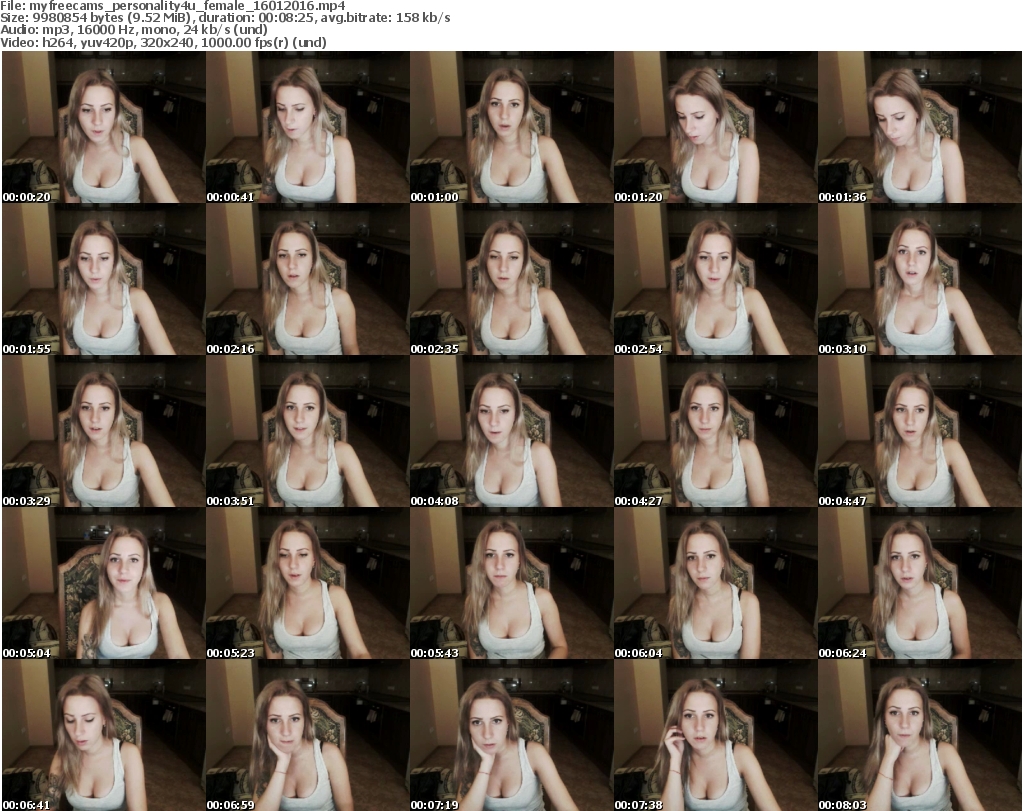Select the thumbnail timestamped 00:01:36
Screen dimensions: 1024x811
tap(920, 127)
